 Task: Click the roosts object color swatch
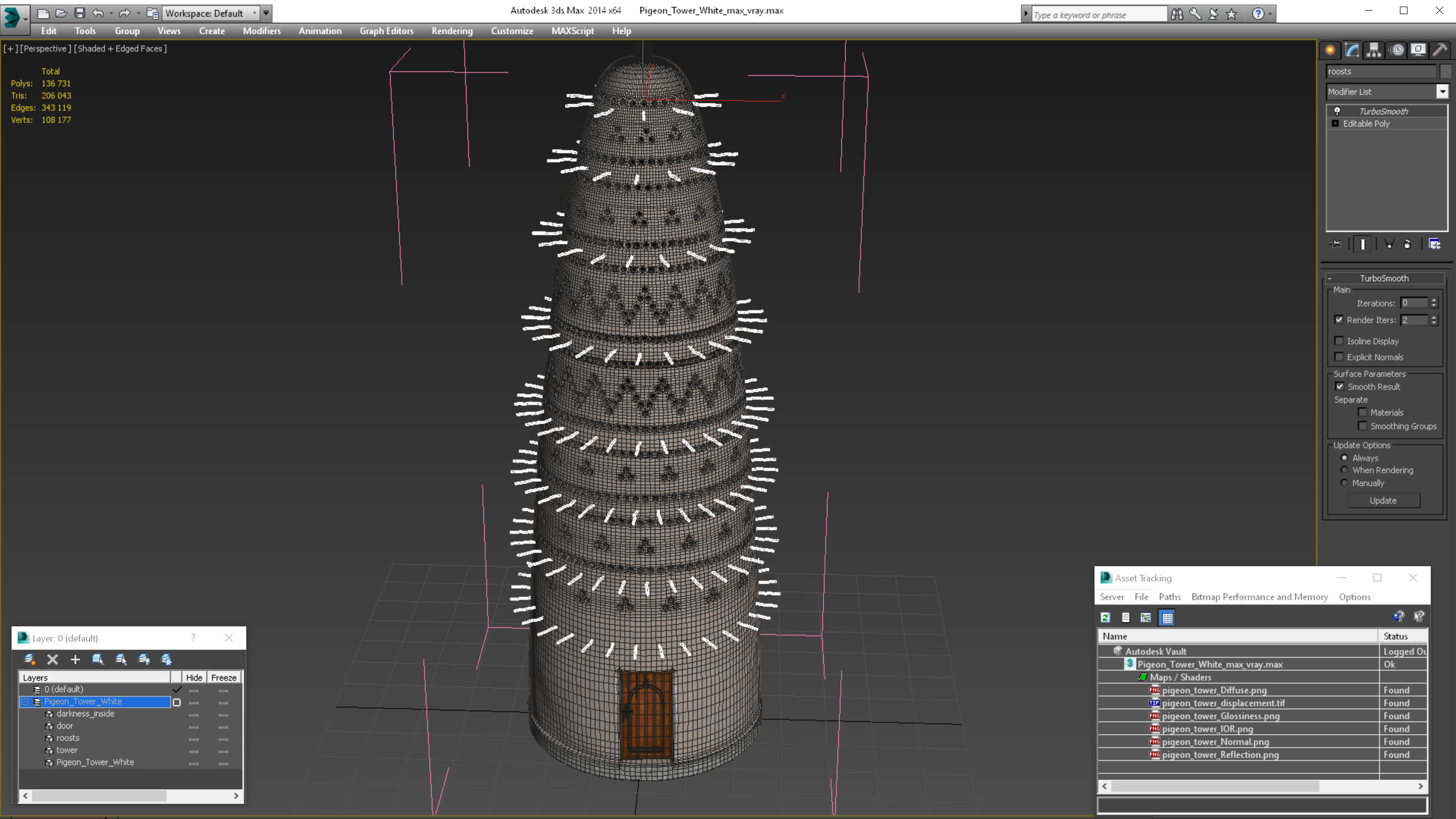click(x=1445, y=71)
